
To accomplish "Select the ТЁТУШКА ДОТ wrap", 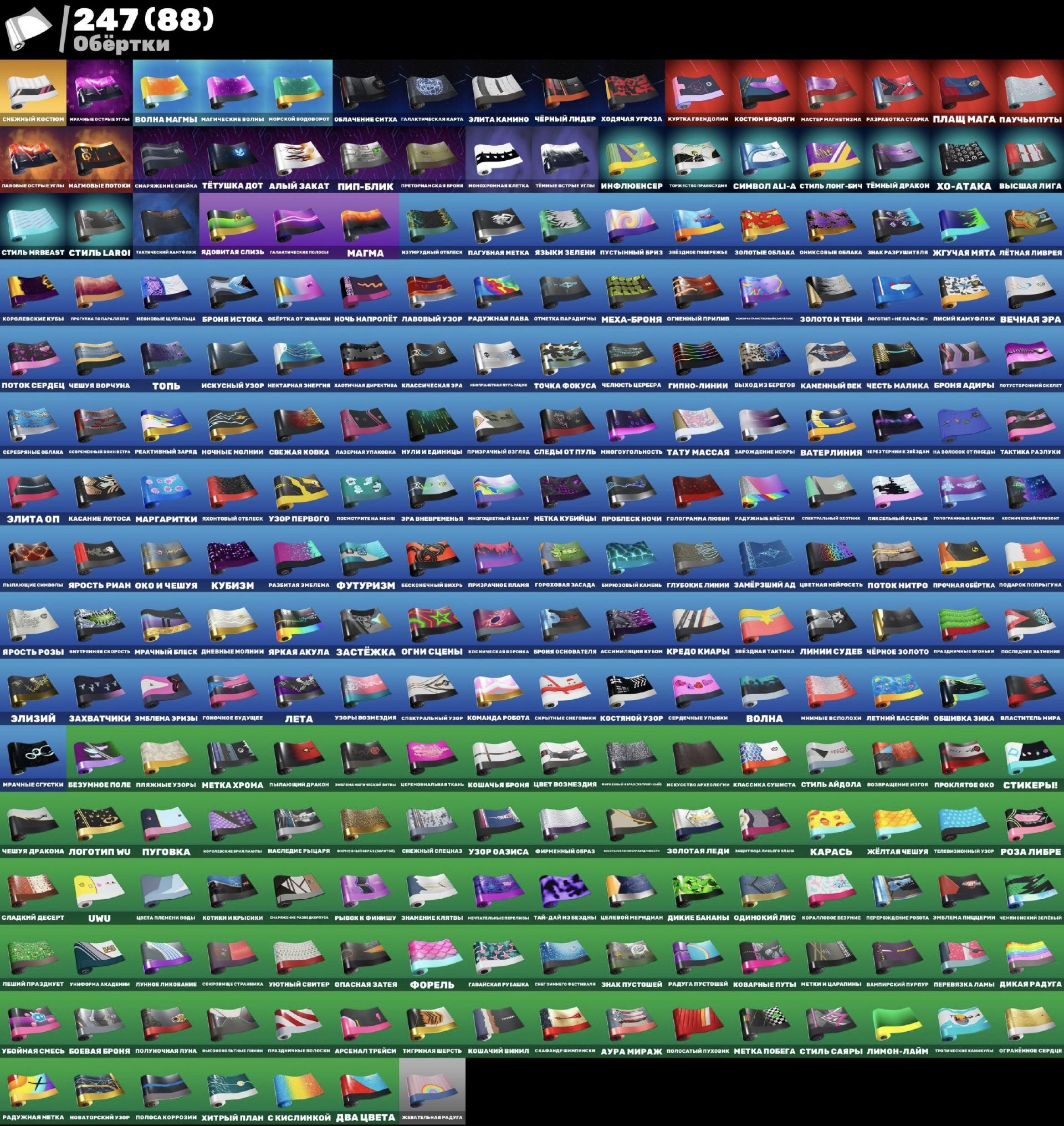I will 233,157.
